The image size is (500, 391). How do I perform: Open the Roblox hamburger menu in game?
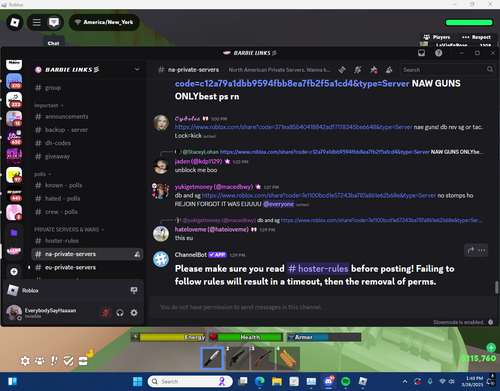(x=36, y=22)
